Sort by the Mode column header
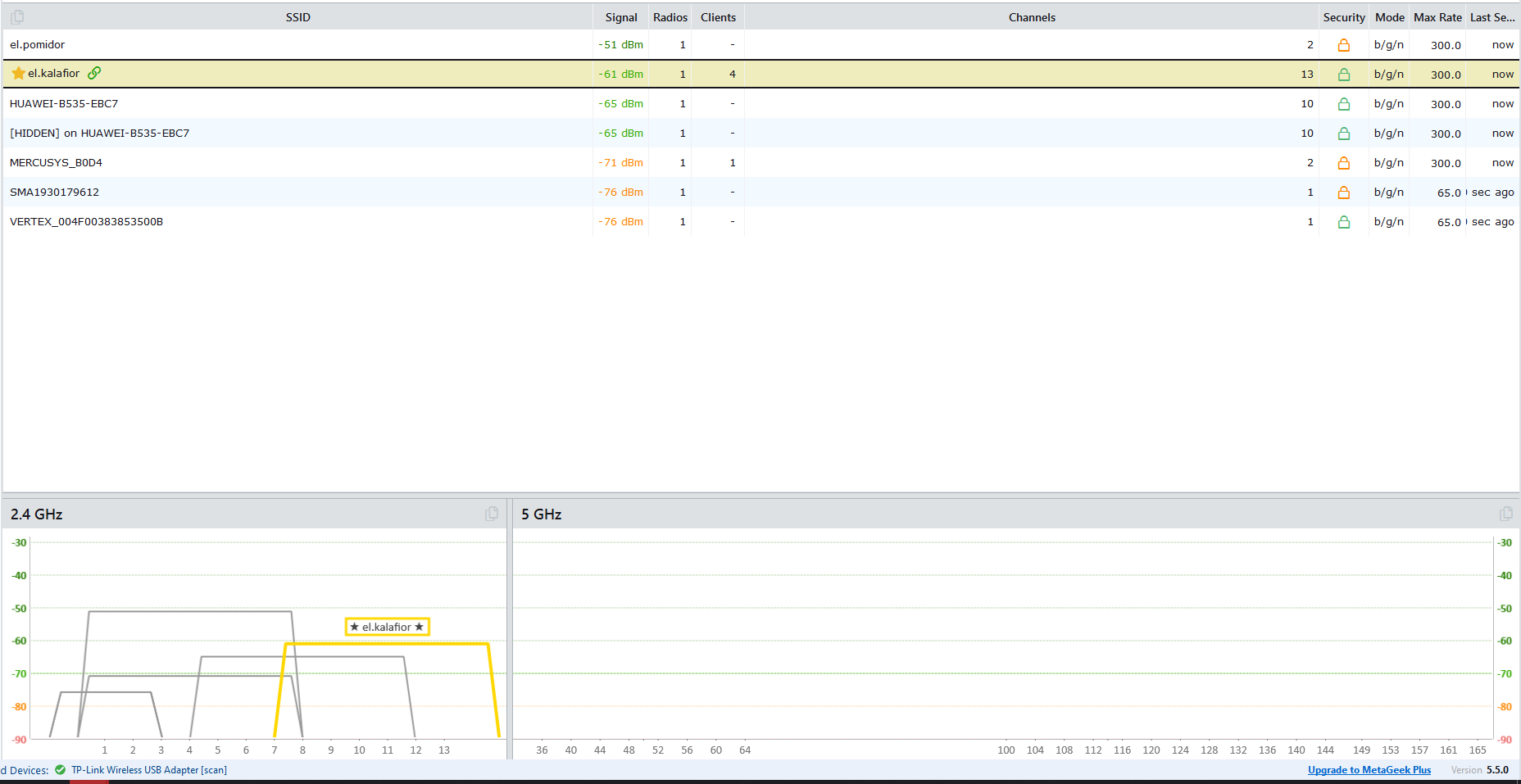1521x784 pixels. coord(1390,17)
